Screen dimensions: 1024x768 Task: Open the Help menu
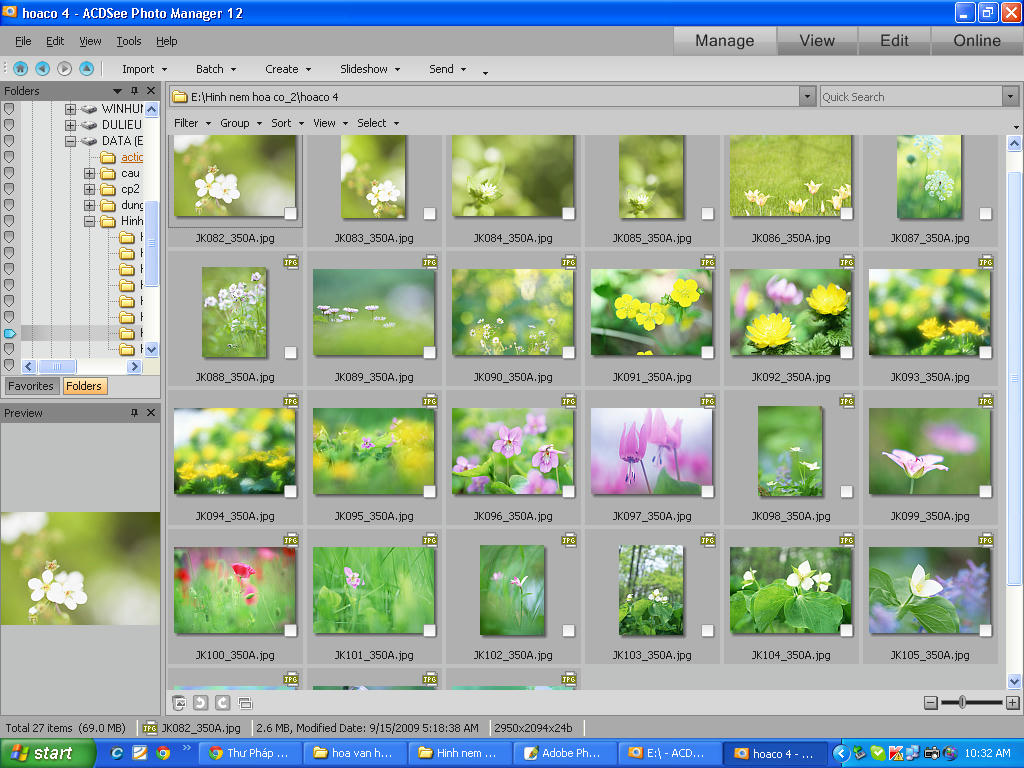point(167,41)
